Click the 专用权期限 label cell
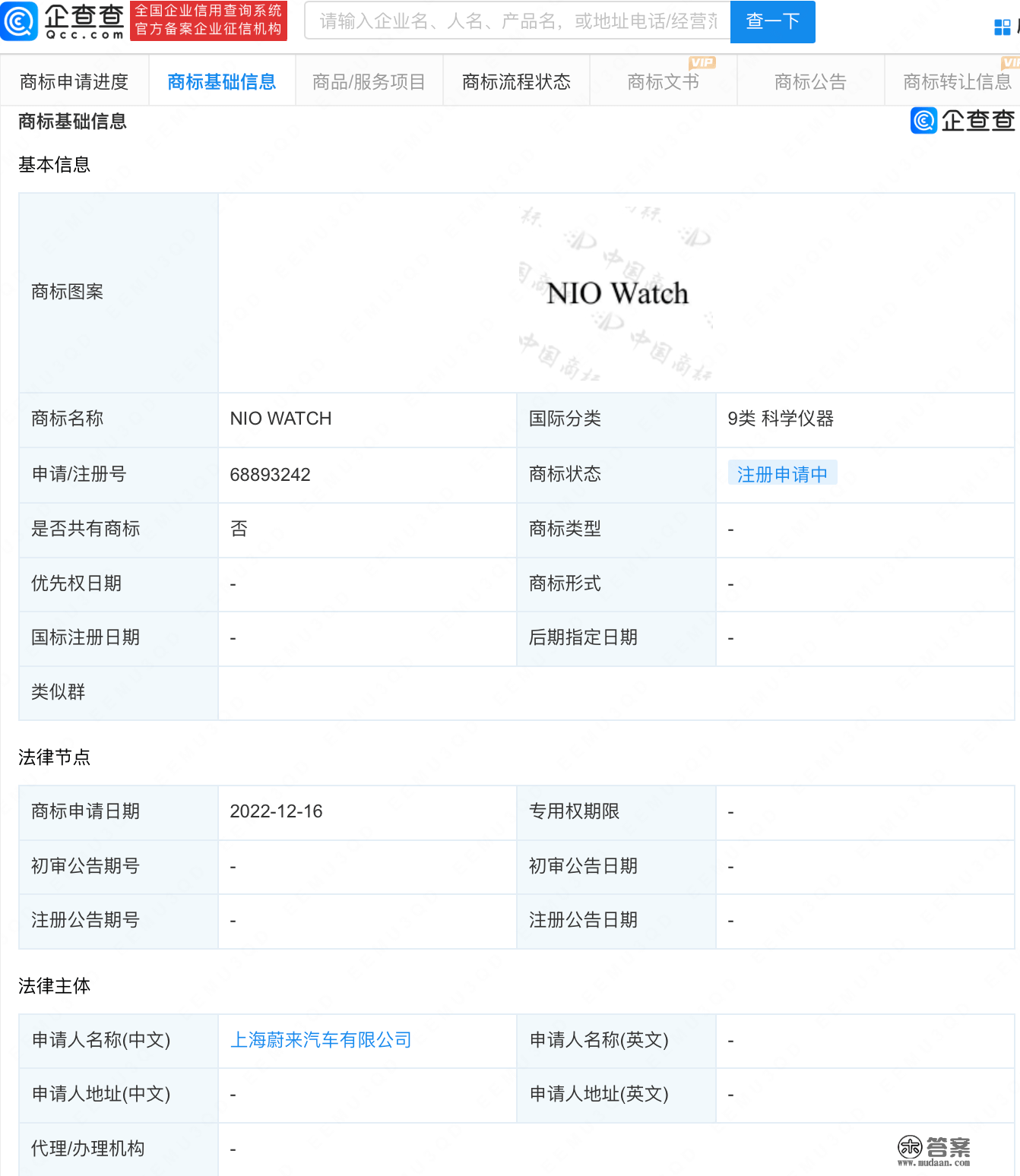The height and width of the screenshot is (1176, 1020). click(616, 812)
